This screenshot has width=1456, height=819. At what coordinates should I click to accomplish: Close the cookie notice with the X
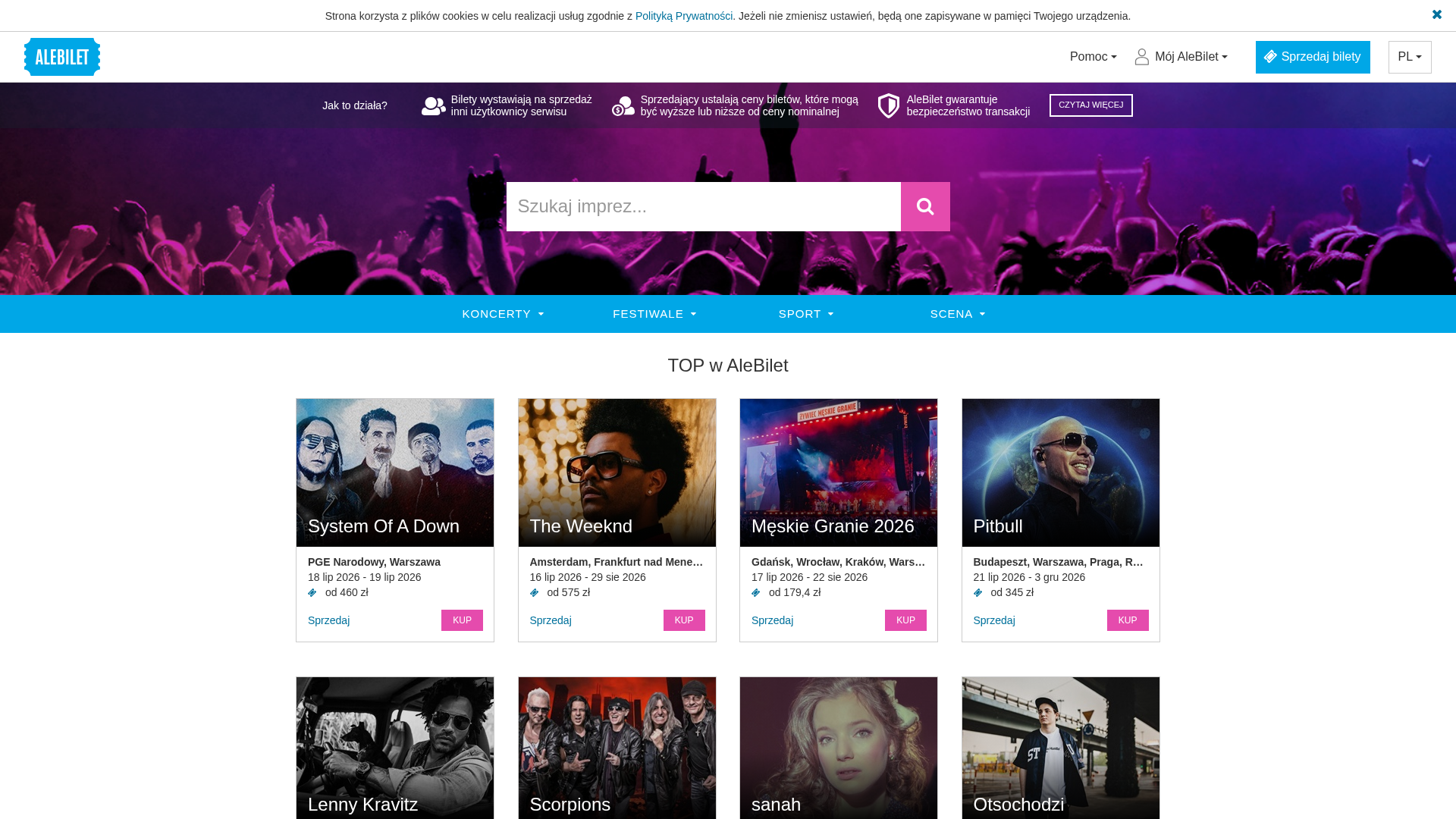pos(1436,14)
